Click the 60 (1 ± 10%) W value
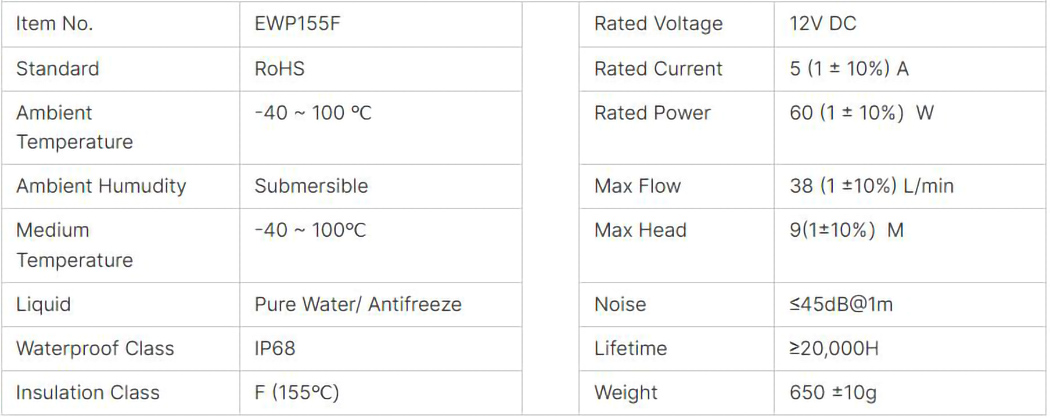Viewport: 1050px width, 419px height. point(861,113)
